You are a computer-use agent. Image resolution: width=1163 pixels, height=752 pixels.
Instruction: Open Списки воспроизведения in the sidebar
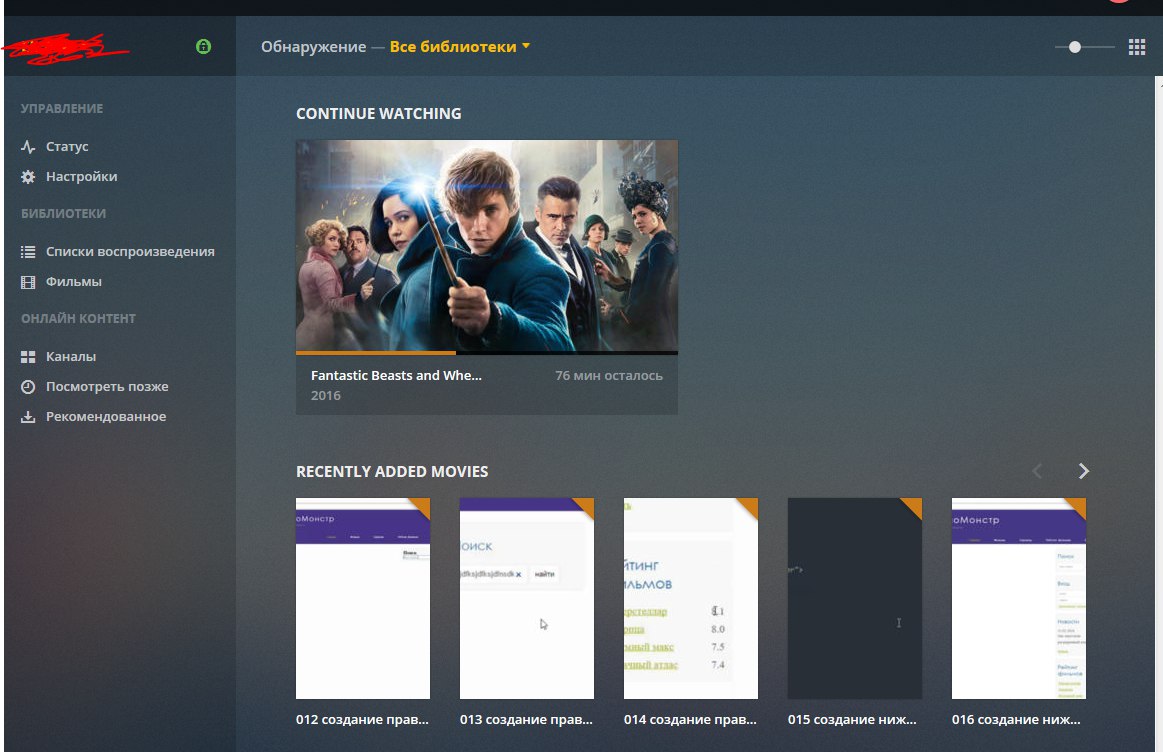point(131,251)
